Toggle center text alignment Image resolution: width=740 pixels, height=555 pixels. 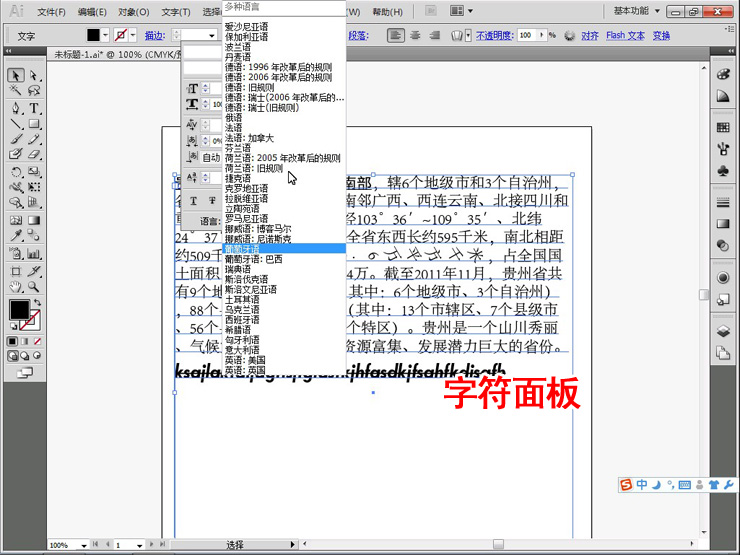[414, 35]
